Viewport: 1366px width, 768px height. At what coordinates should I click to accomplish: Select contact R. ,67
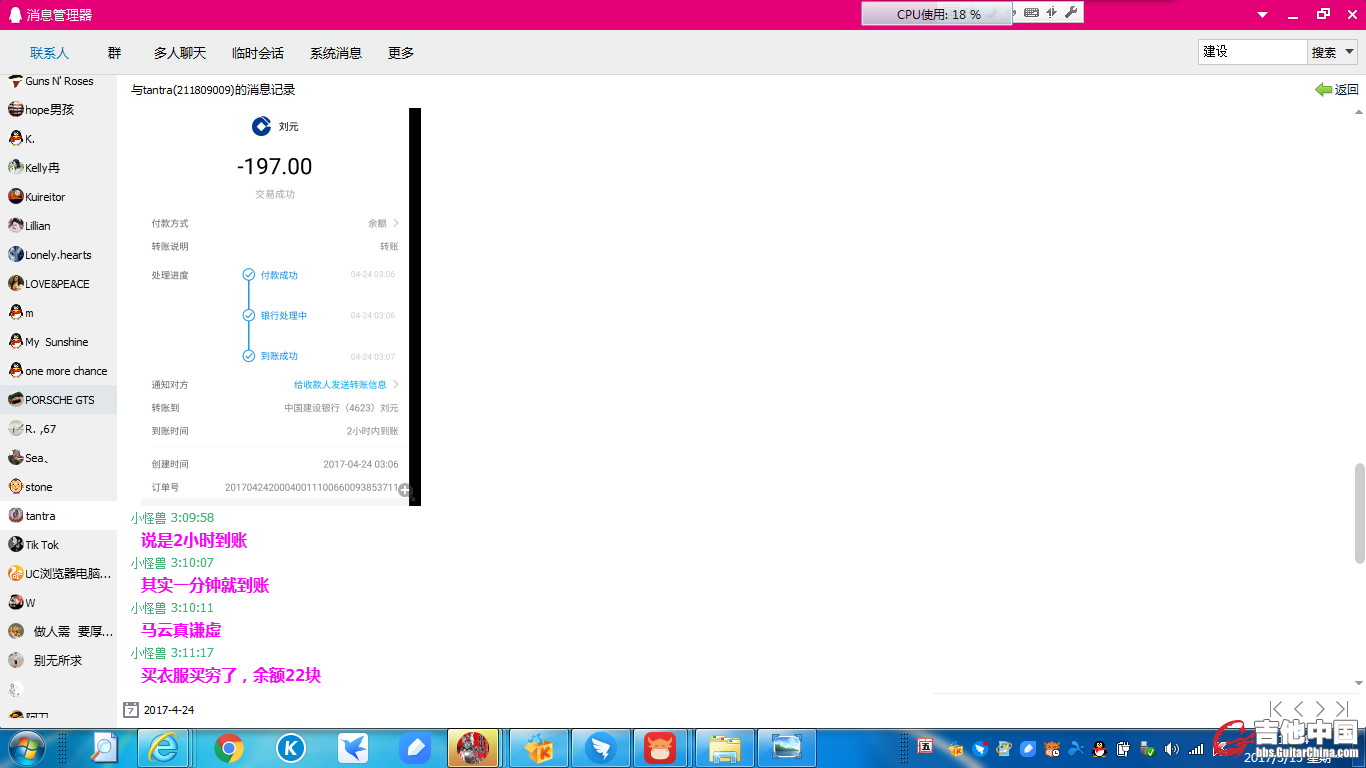pos(58,429)
